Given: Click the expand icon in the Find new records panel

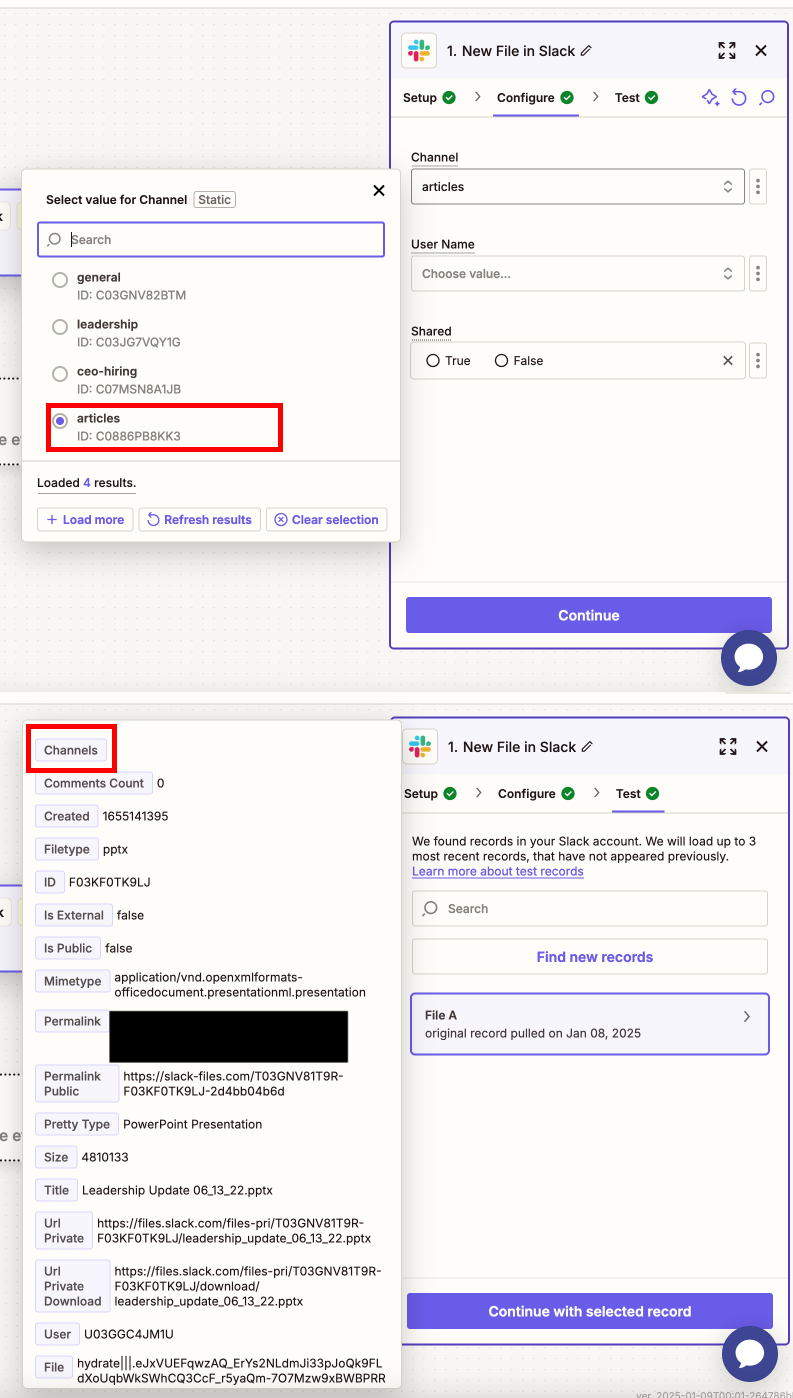Looking at the screenshot, I should [x=728, y=747].
